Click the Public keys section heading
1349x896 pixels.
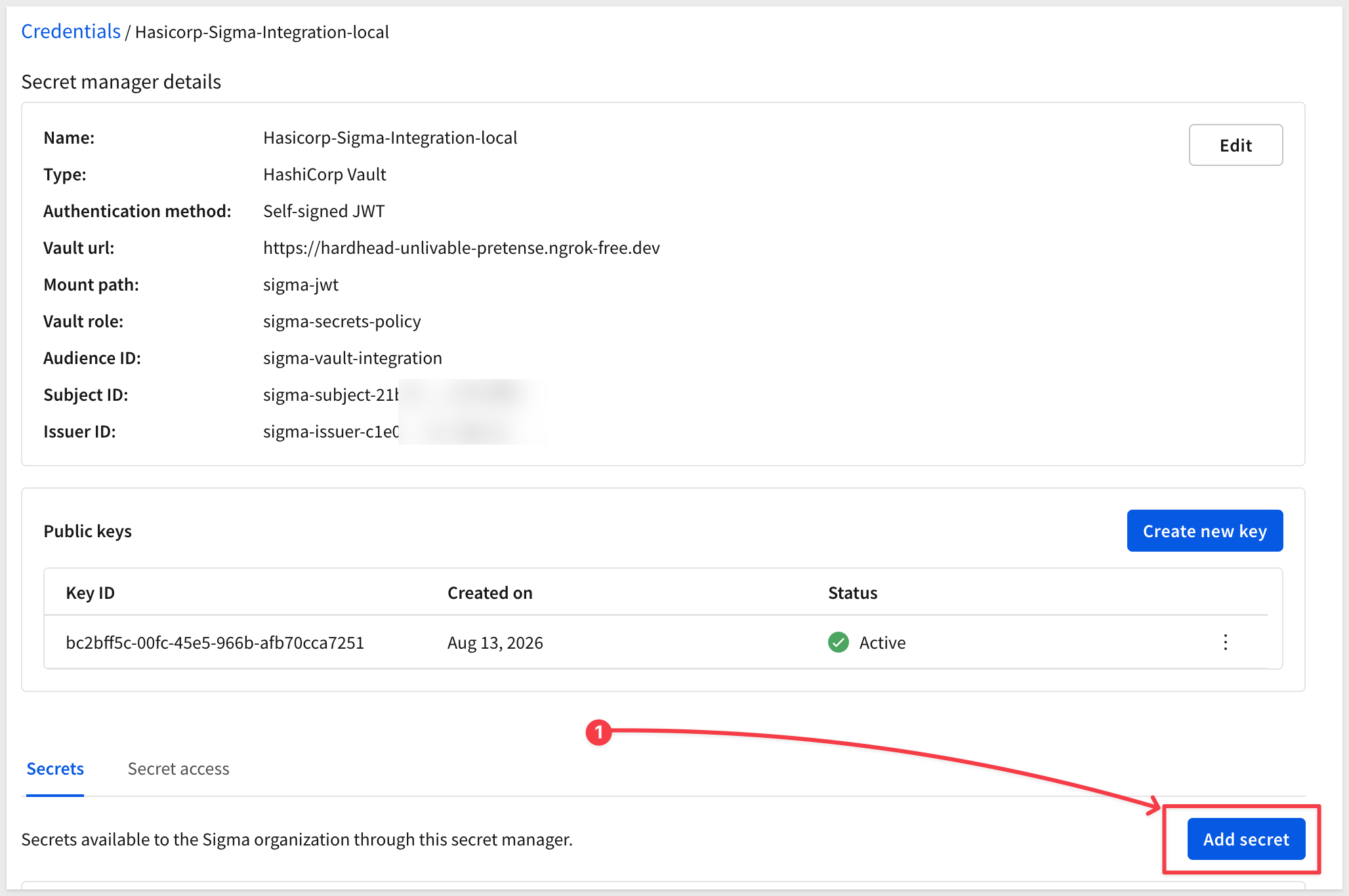click(x=87, y=531)
